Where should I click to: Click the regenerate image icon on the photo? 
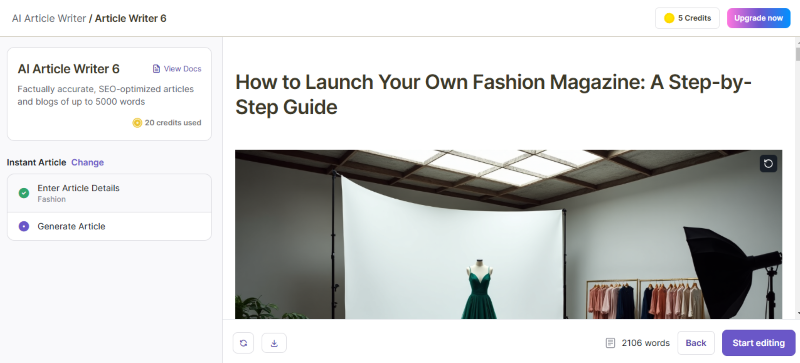coord(768,163)
